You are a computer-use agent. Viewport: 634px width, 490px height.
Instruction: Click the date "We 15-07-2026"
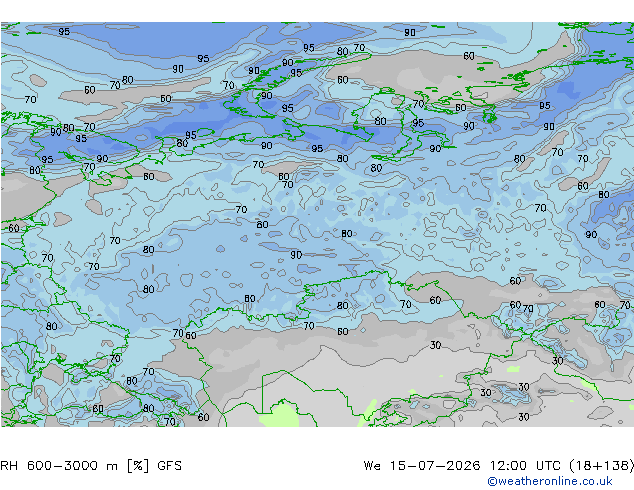pos(422,466)
